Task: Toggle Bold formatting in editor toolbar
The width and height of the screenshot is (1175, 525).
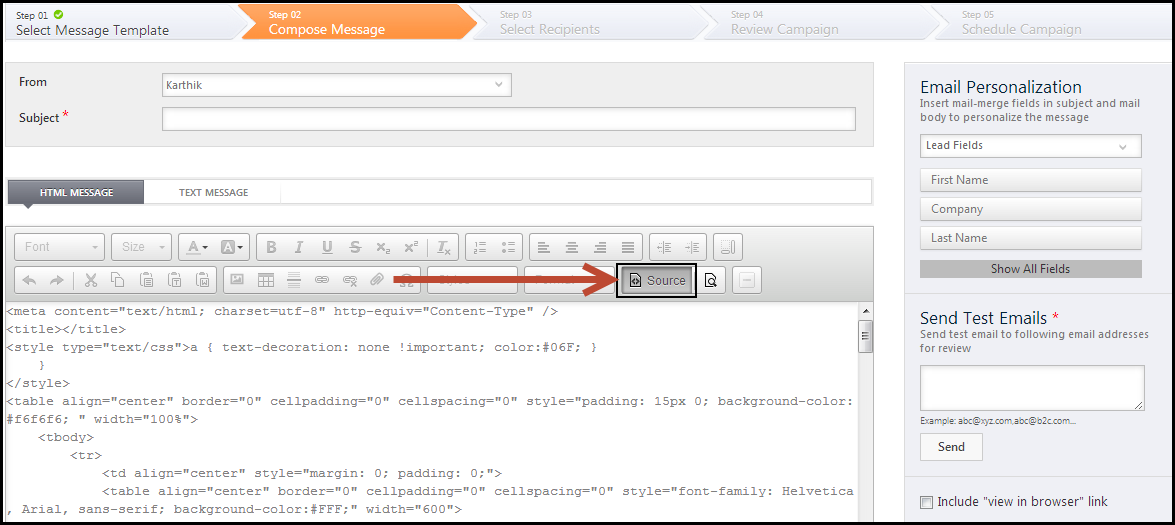Action: (271, 247)
